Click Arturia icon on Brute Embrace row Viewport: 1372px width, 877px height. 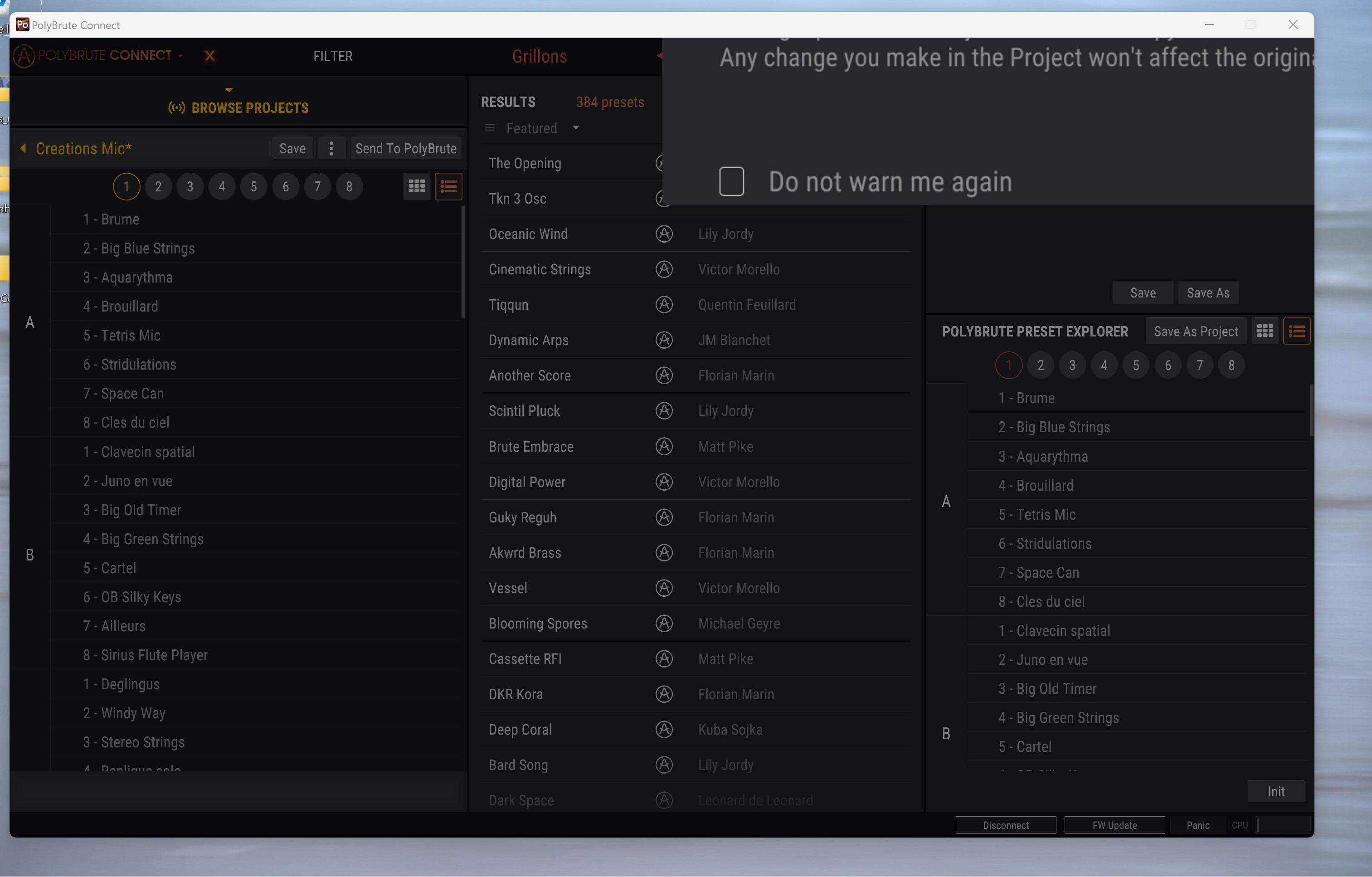(x=664, y=447)
